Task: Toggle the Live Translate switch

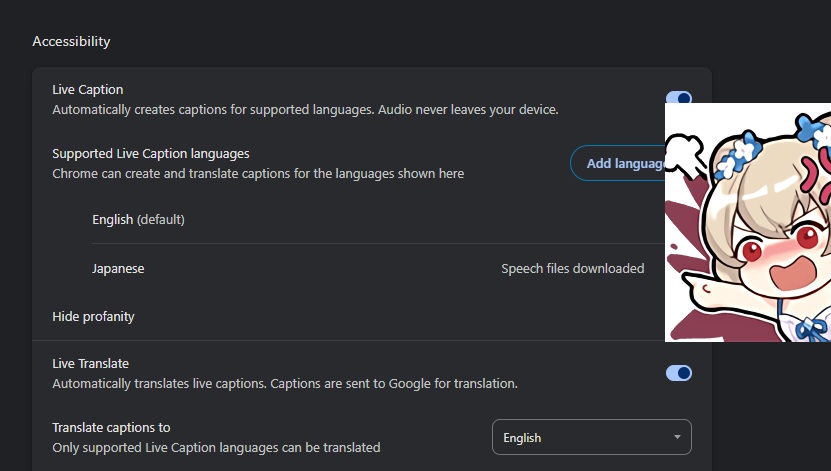Action: coord(678,373)
